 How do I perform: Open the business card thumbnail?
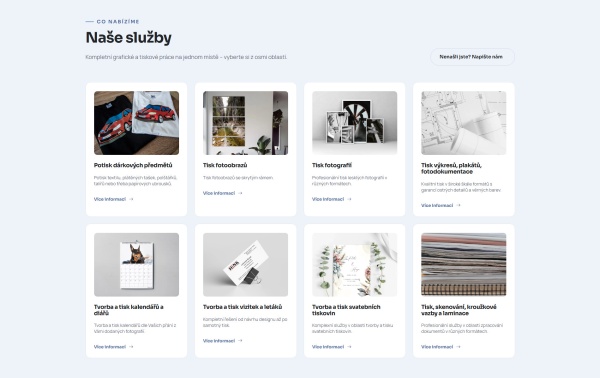pyautogui.click(x=245, y=264)
